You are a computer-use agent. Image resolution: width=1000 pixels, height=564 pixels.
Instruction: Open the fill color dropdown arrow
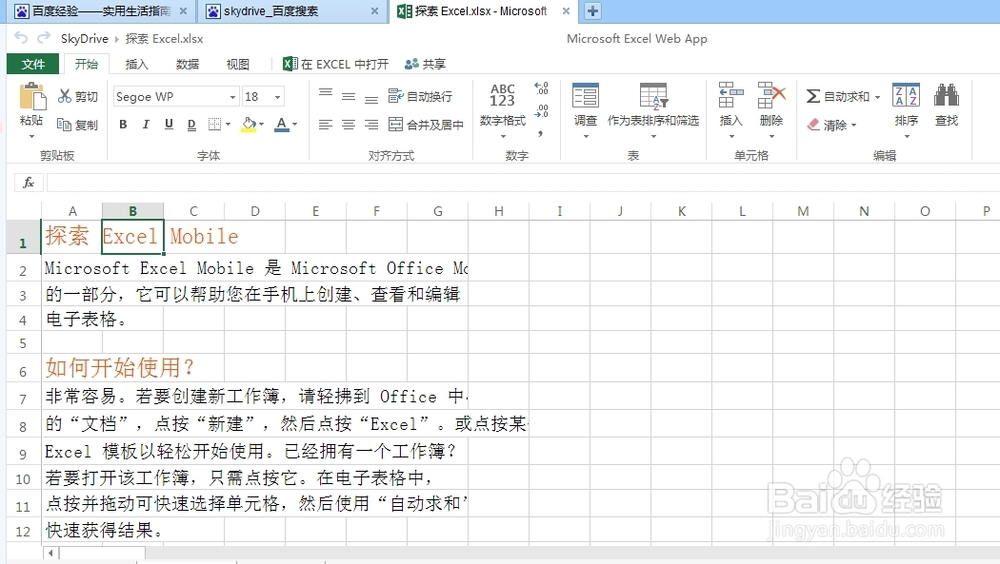pos(261,124)
